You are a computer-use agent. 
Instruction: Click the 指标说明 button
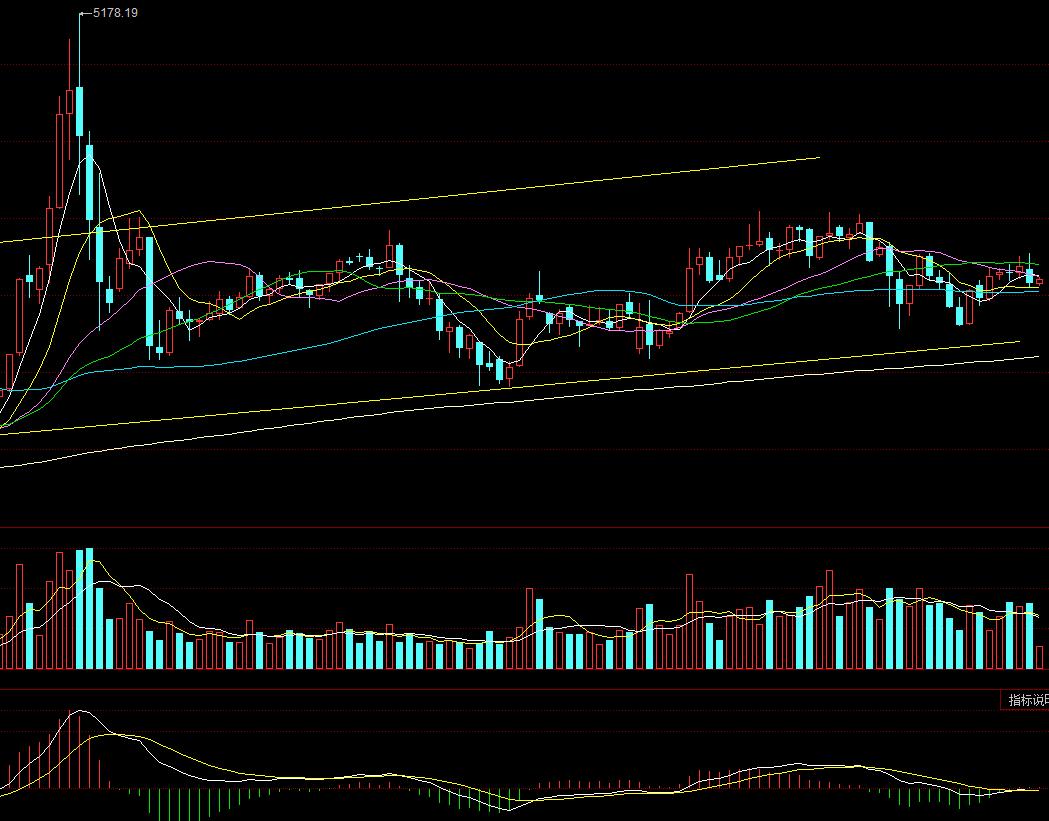pyautogui.click(x=1025, y=700)
